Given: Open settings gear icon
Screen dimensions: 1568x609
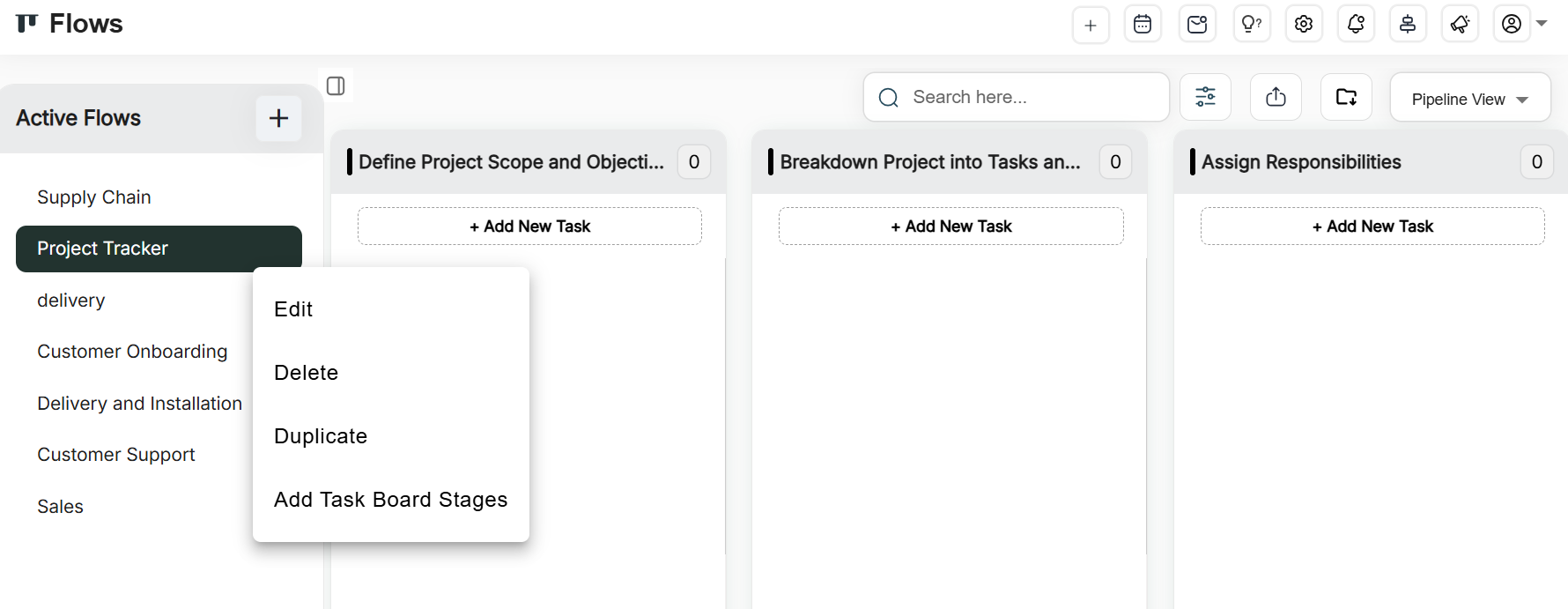Looking at the screenshot, I should tap(1304, 25).
